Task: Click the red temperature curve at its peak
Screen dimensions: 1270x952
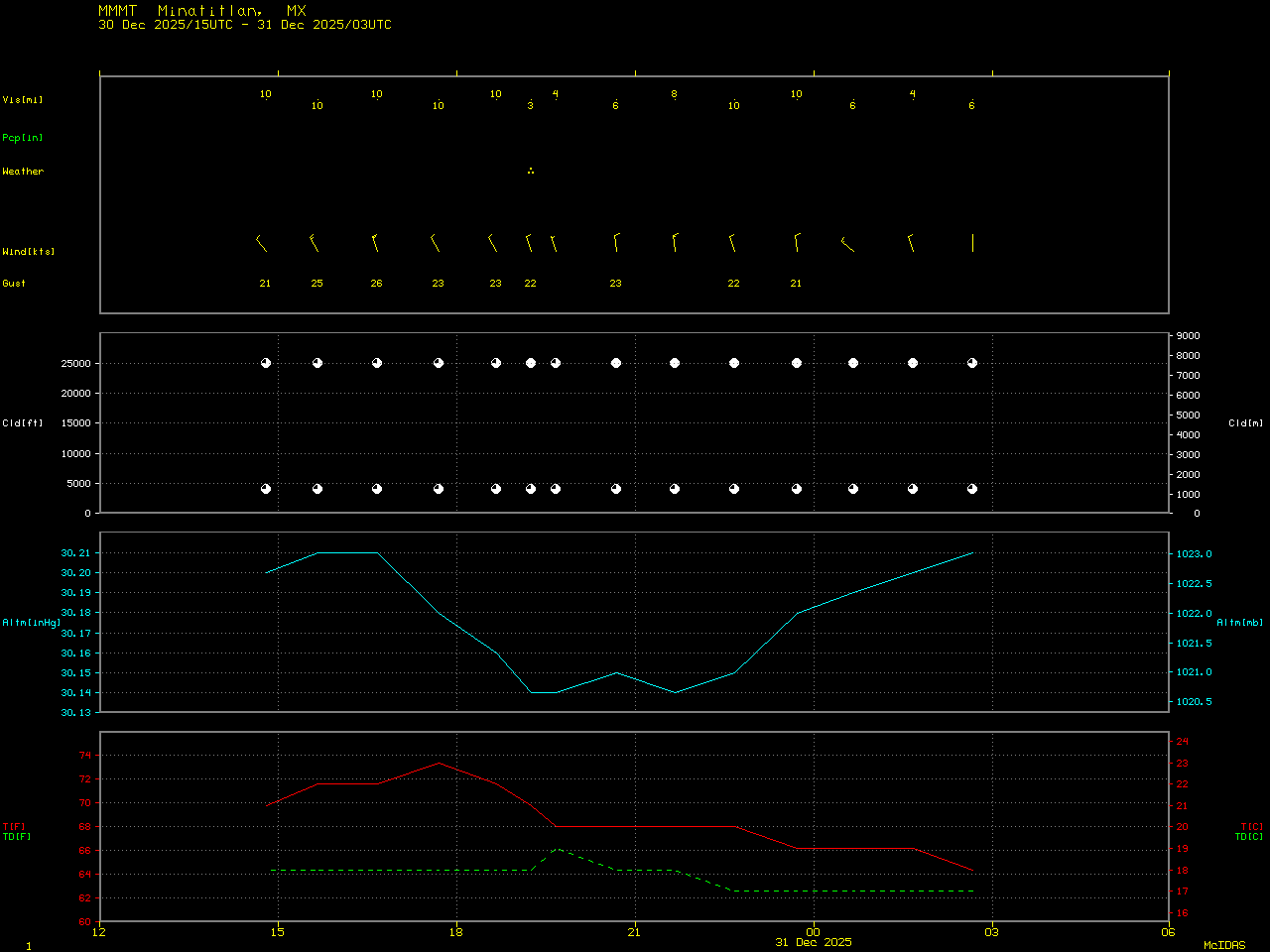Action: tap(440, 763)
